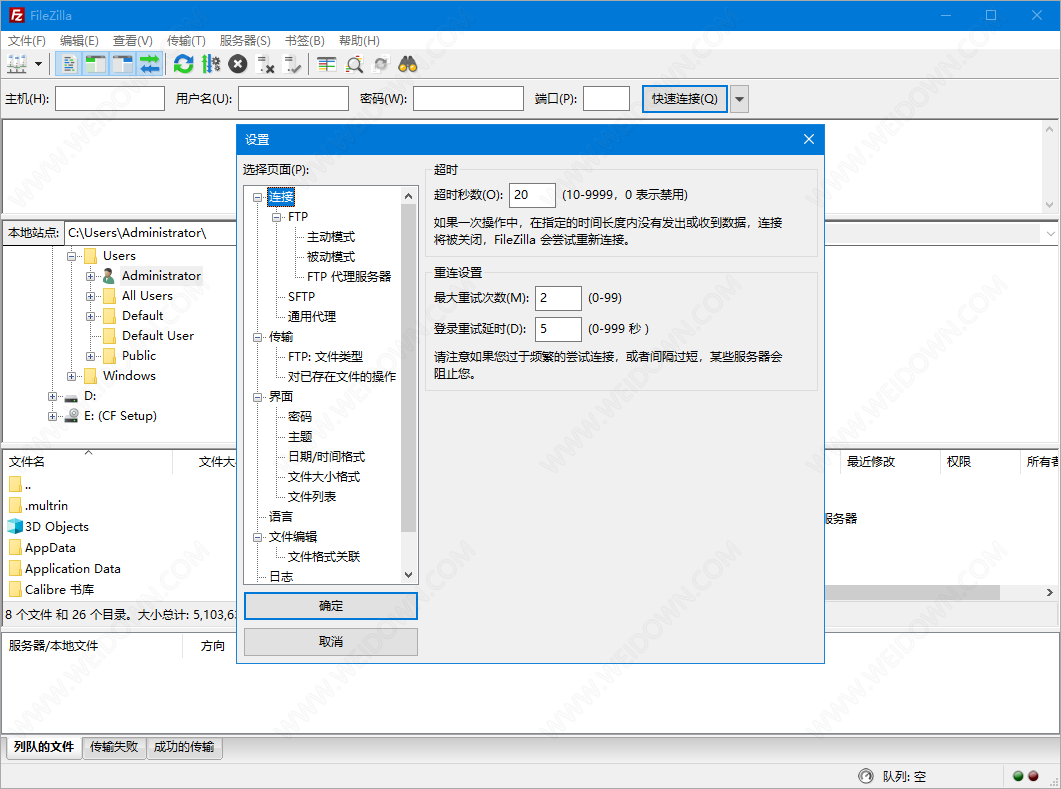The height and width of the screenshot is (789, 1061).
Task: Click the queue status indicator icon
Action: pyautogui.click(x=865, y=776)
